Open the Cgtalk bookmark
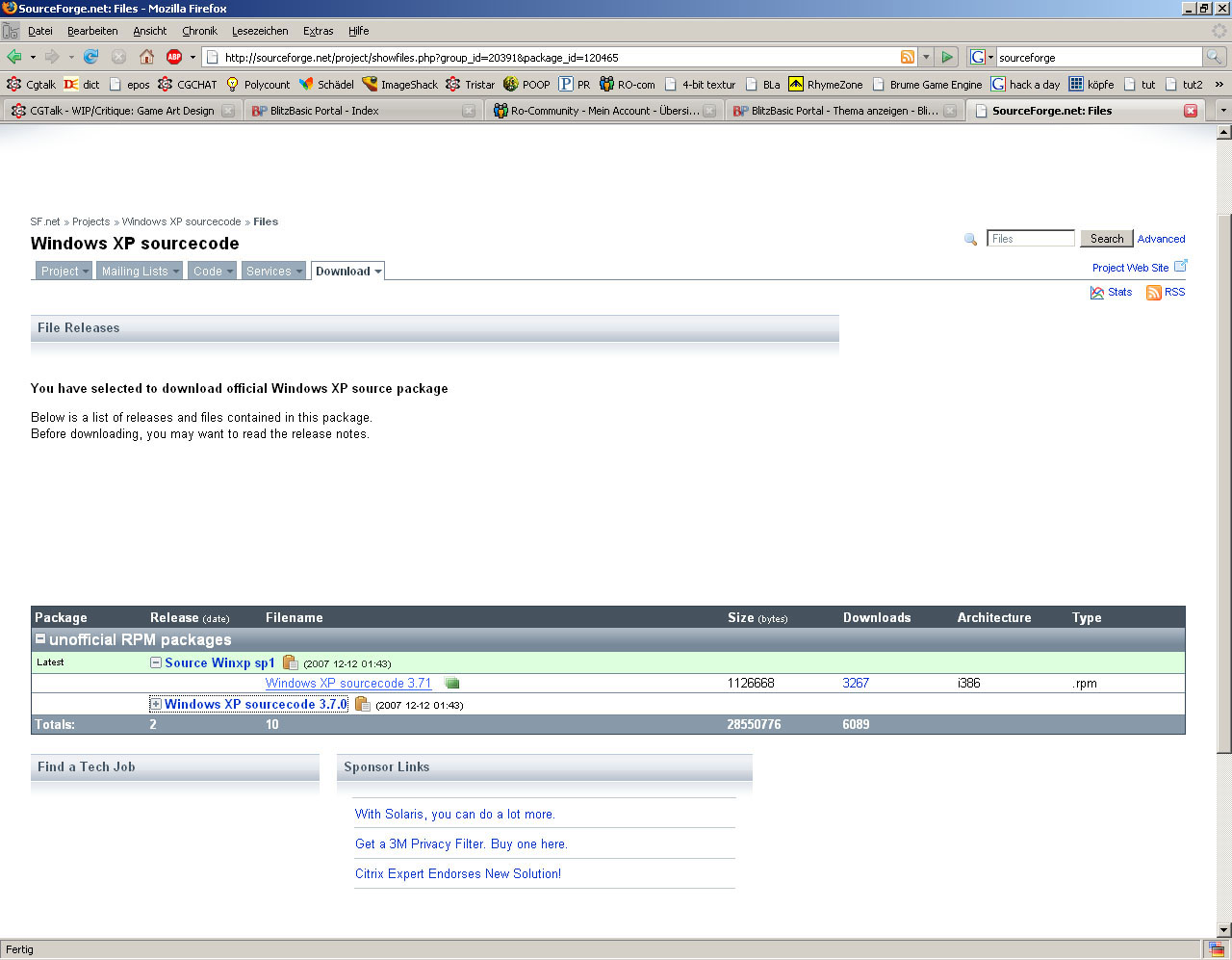This screenshot has height=960, width=1232. pyautogui.click(x=32, y=85)
